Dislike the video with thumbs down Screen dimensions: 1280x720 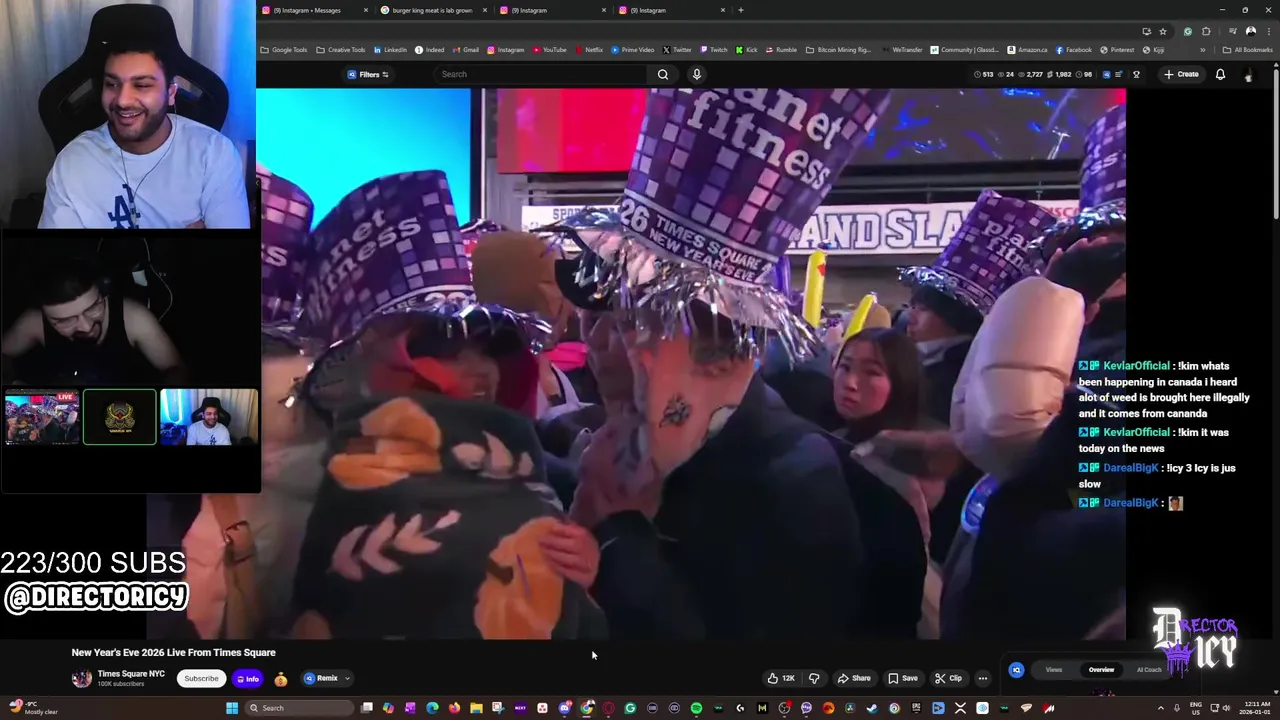pos(814,678)
